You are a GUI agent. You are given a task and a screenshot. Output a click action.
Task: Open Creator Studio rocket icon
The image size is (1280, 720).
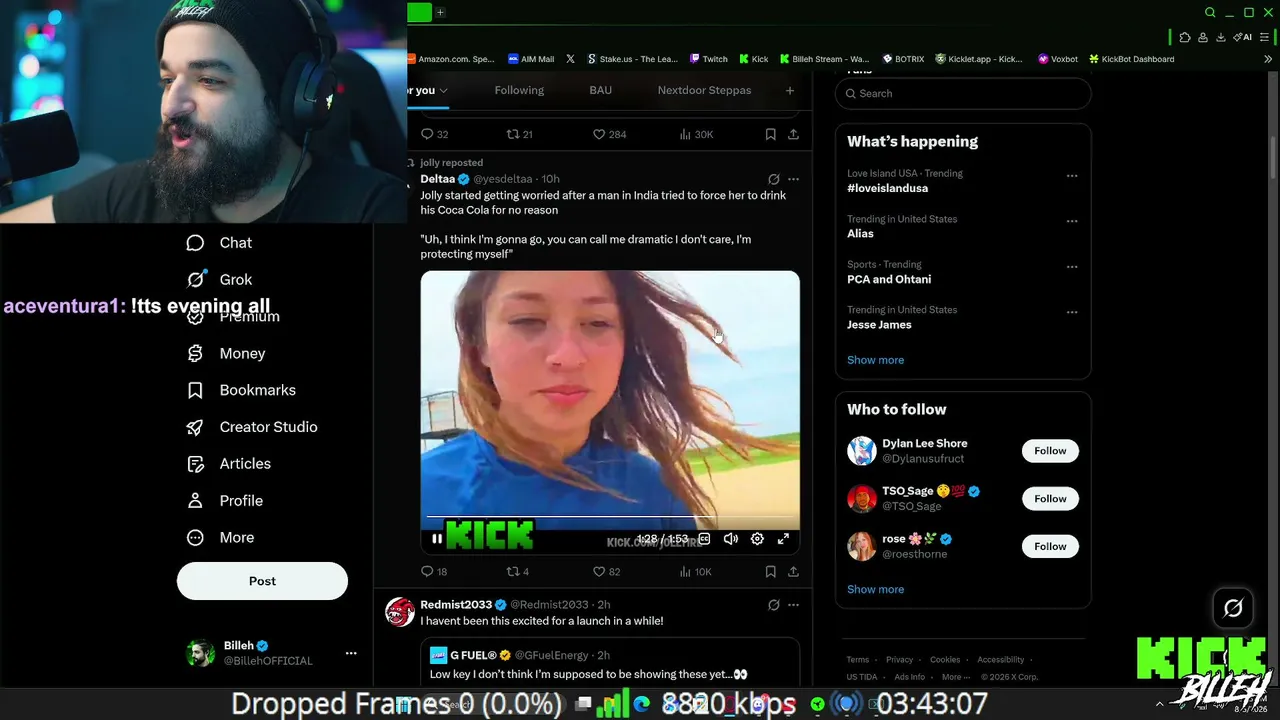[196, 427]
